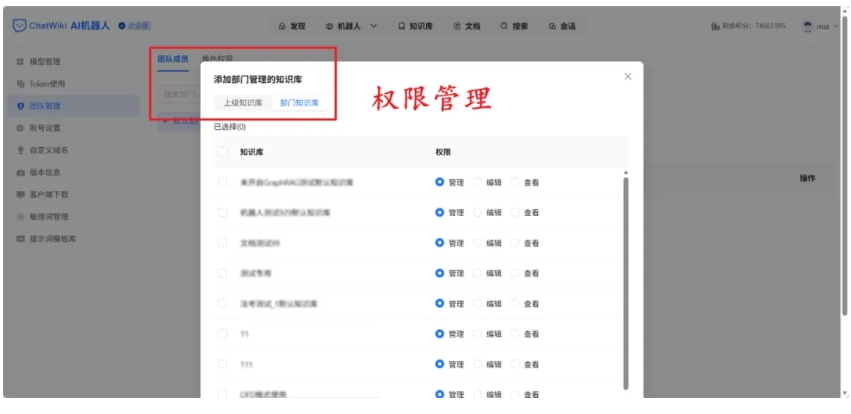The image size is (851, 414).
Task: Click the dialog scrollbar up arrow
Action: [x=626, y=173]
